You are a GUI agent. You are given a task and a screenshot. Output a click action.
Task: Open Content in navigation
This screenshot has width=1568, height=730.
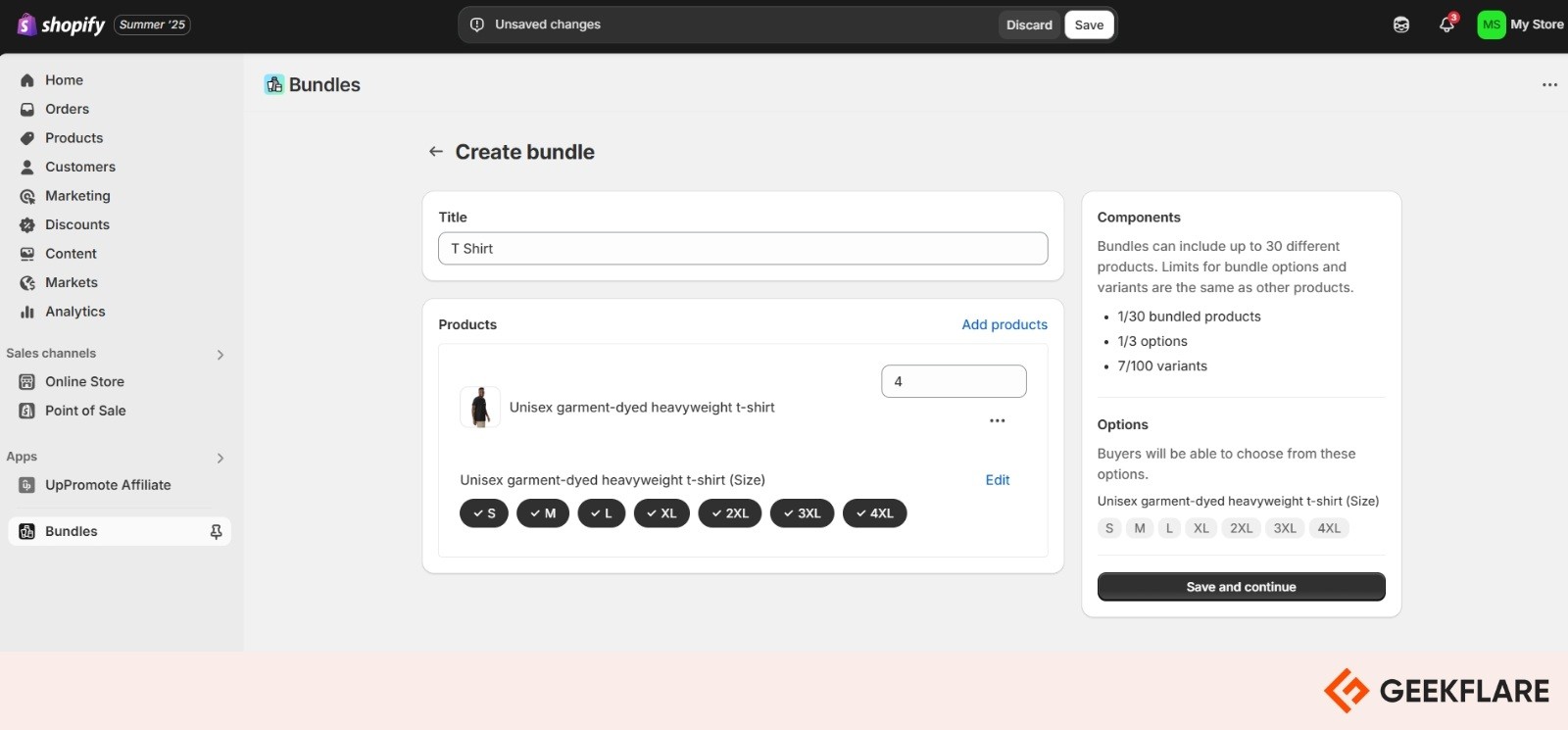tap(71, 254)
